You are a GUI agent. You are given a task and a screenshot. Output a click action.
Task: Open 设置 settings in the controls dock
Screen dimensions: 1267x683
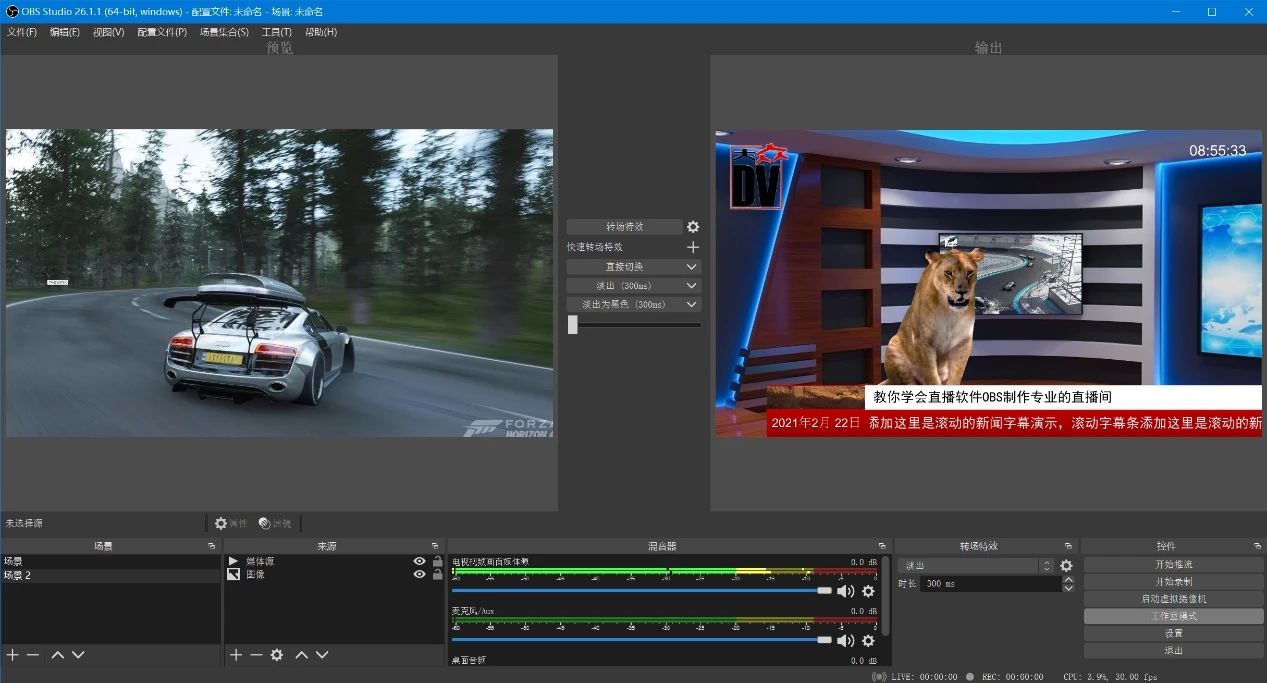(x=1174, y=633)
